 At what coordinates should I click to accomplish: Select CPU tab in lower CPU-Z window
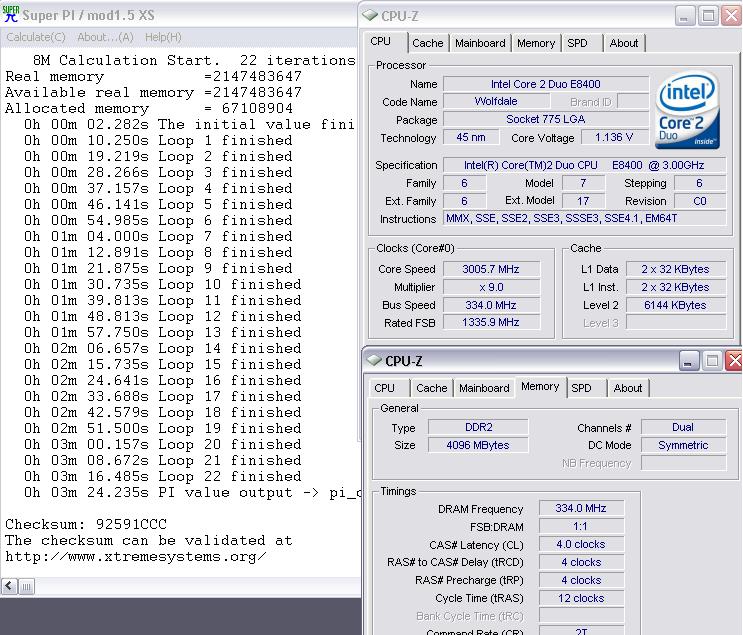pyautogui.click(x=384, y=388)
